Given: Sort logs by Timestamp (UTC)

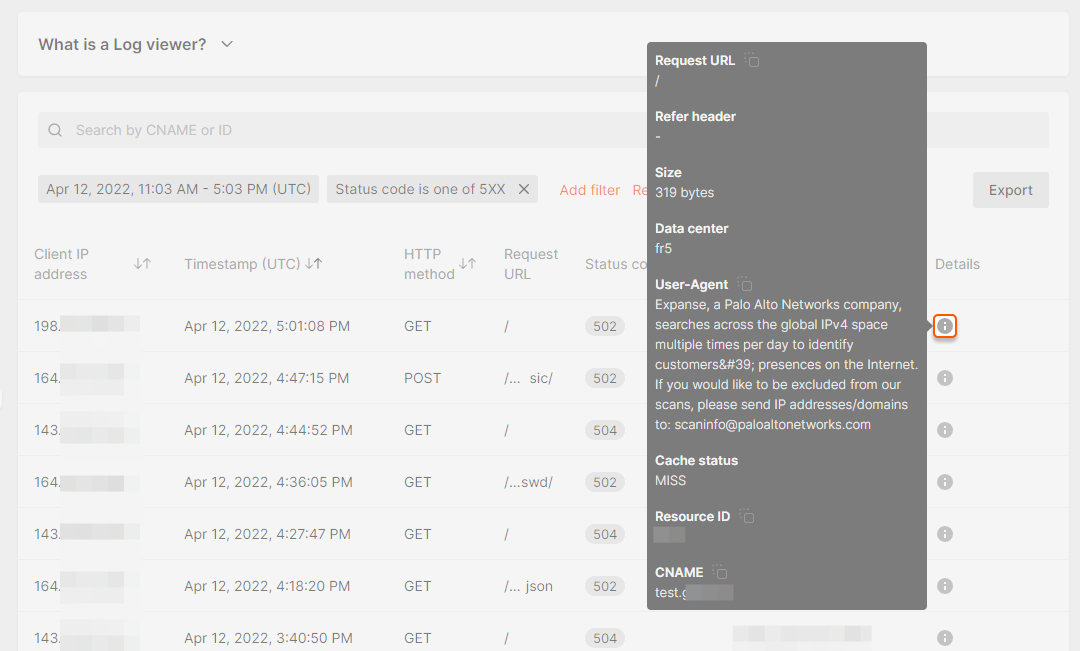Looking at the screenshot, I should click(314, 264).
